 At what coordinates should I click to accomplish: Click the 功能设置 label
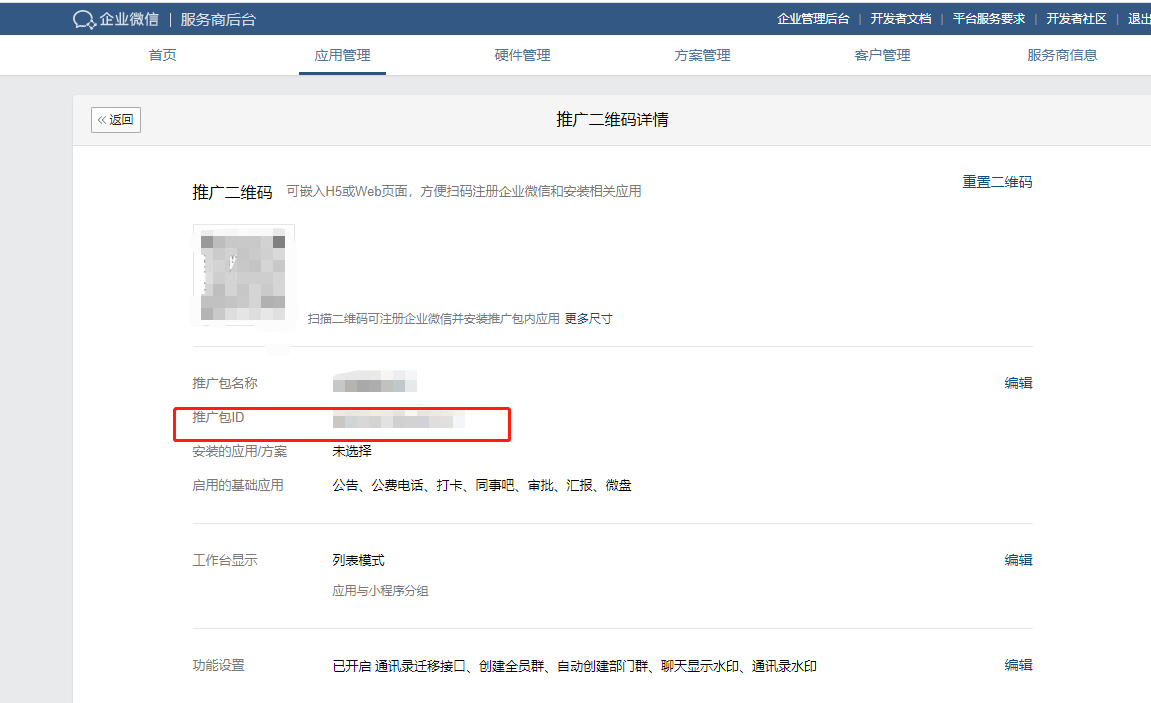(218, 665)
